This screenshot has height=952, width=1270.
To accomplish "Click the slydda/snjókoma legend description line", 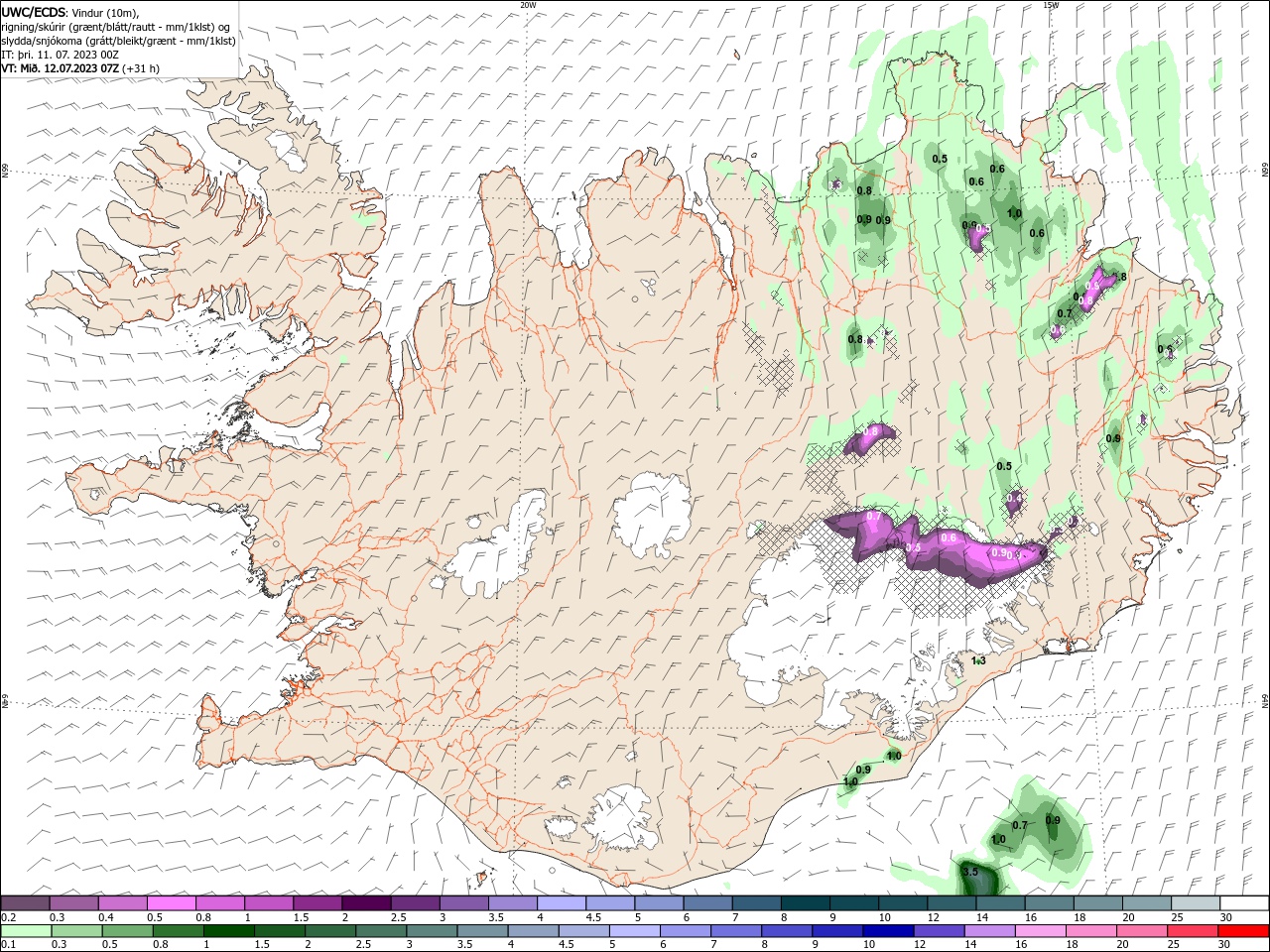I will 118,41.
